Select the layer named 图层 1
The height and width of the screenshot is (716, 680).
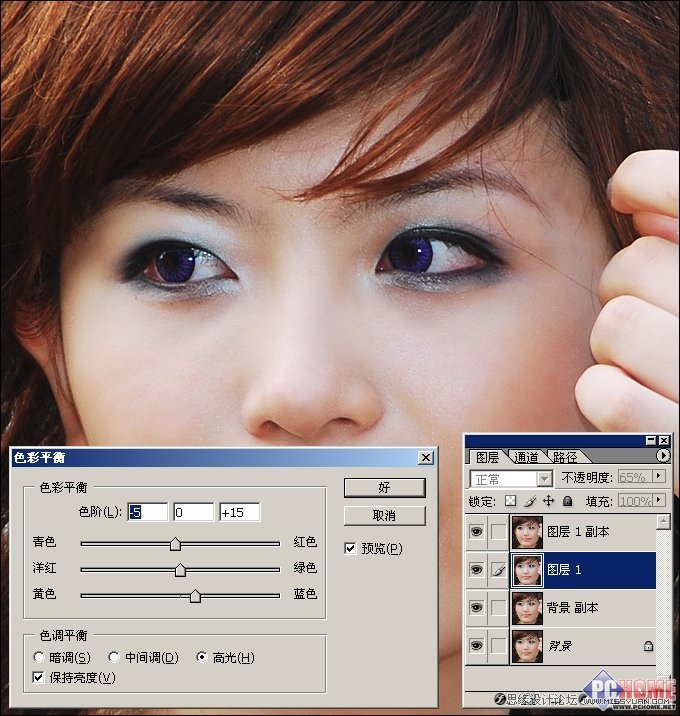coord(564,569)
